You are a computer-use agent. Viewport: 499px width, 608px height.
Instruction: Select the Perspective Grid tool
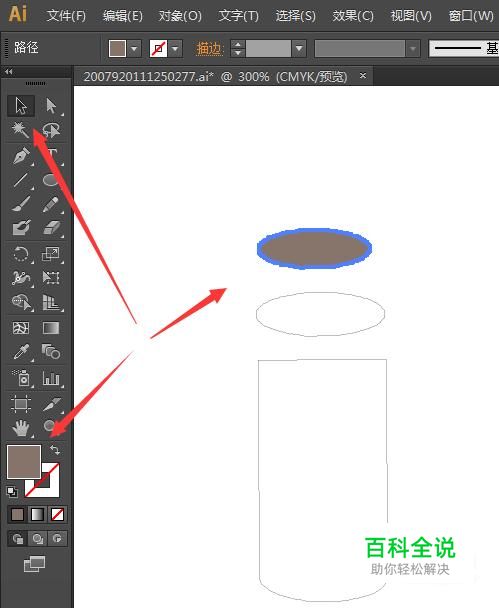click(x=51, y=302)
